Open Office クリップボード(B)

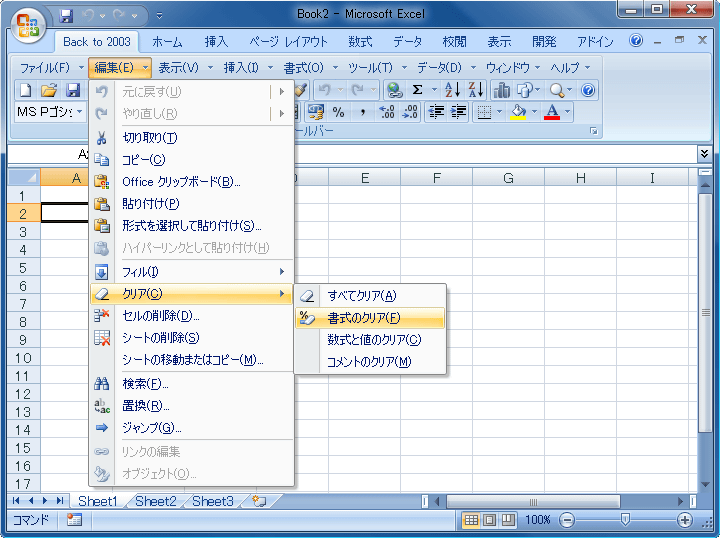coord(192,181)
